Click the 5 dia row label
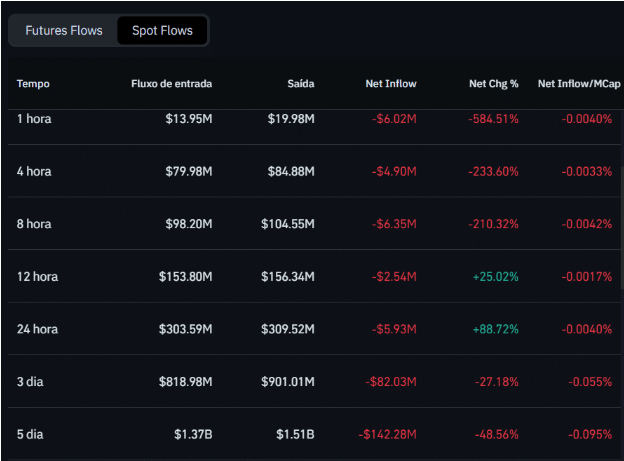Screen dimensions: 624x461 coord(30,434)
